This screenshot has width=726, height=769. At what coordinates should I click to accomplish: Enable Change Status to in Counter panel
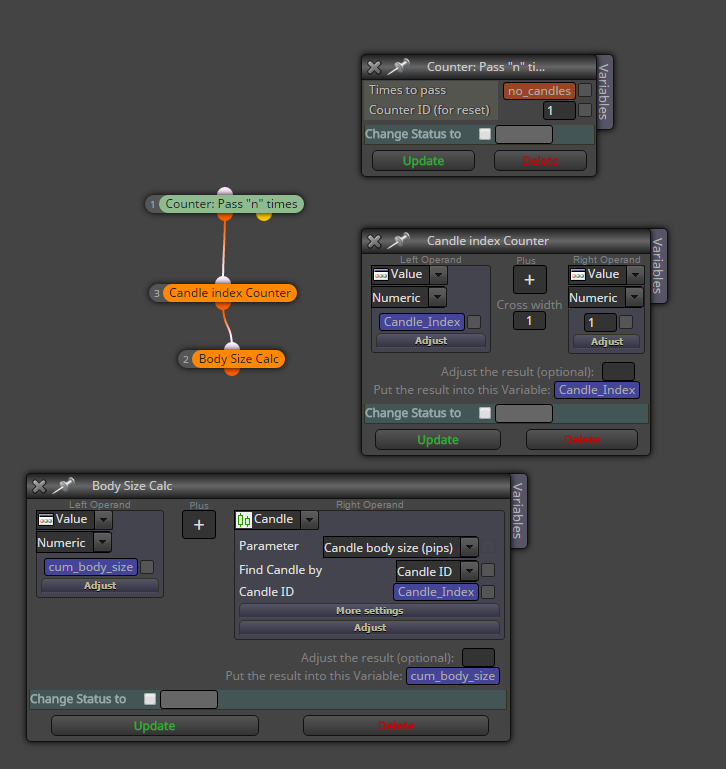485,134
